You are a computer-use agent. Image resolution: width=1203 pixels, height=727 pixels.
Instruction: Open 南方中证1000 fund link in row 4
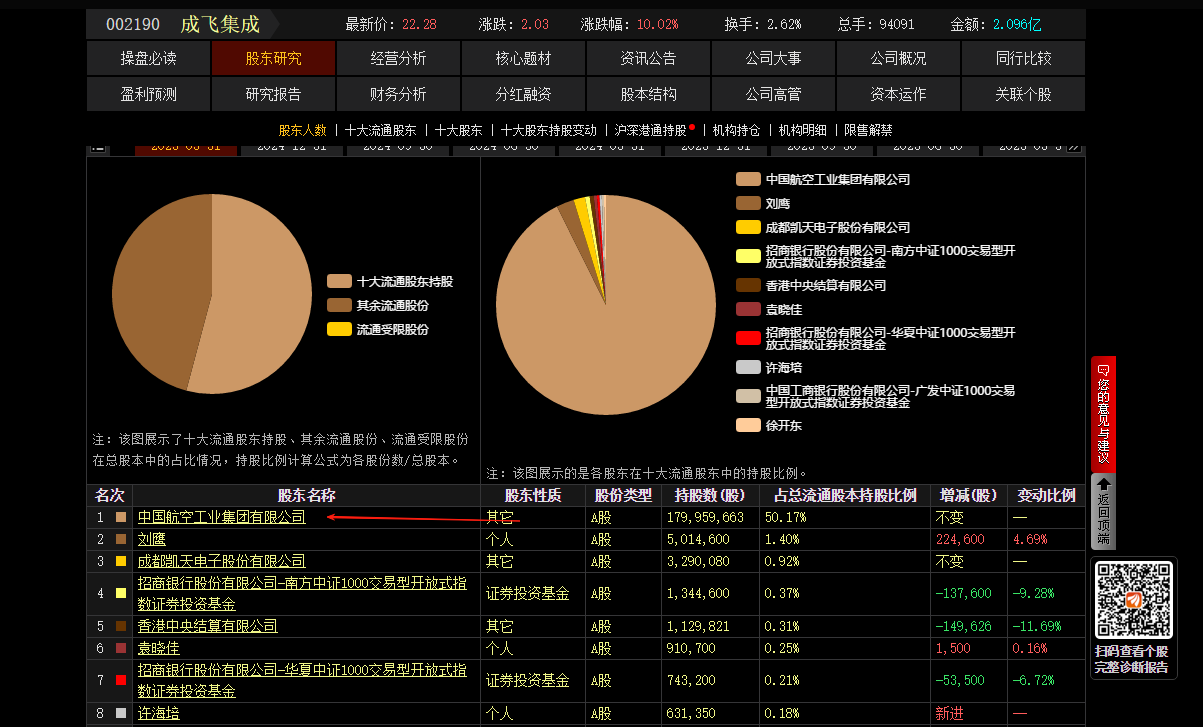point(302,594)
